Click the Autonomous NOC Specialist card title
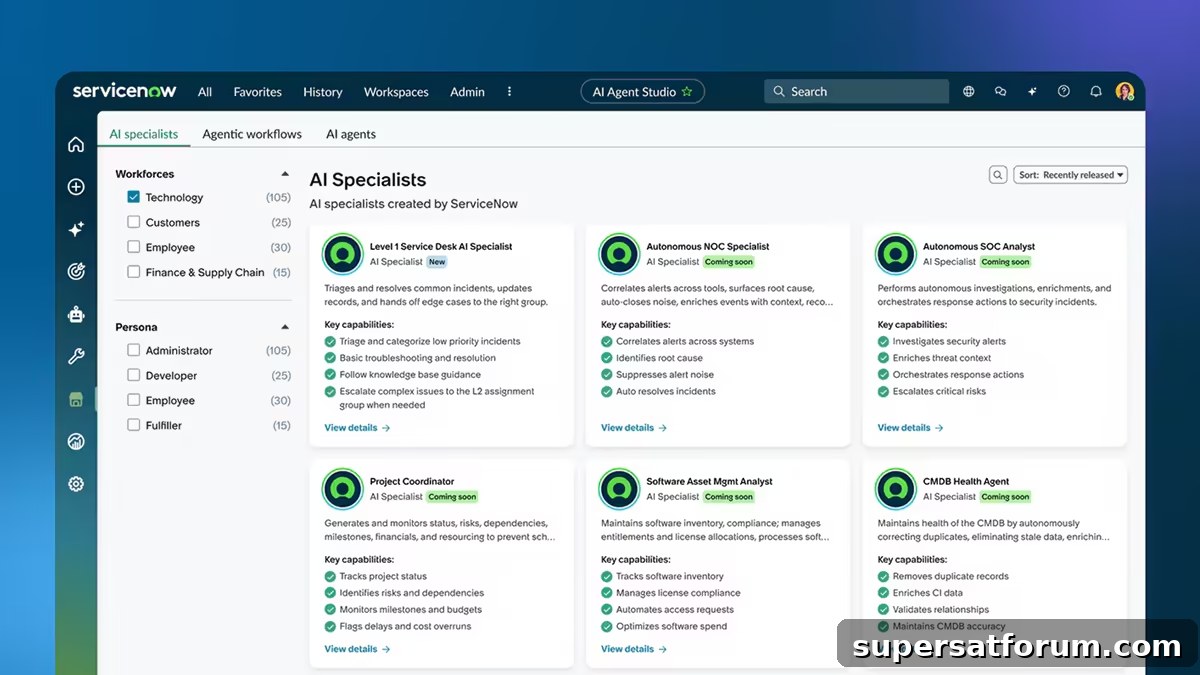Image resolution: width=1200 pixels, height=675 pixels. (x=708, y=246)
